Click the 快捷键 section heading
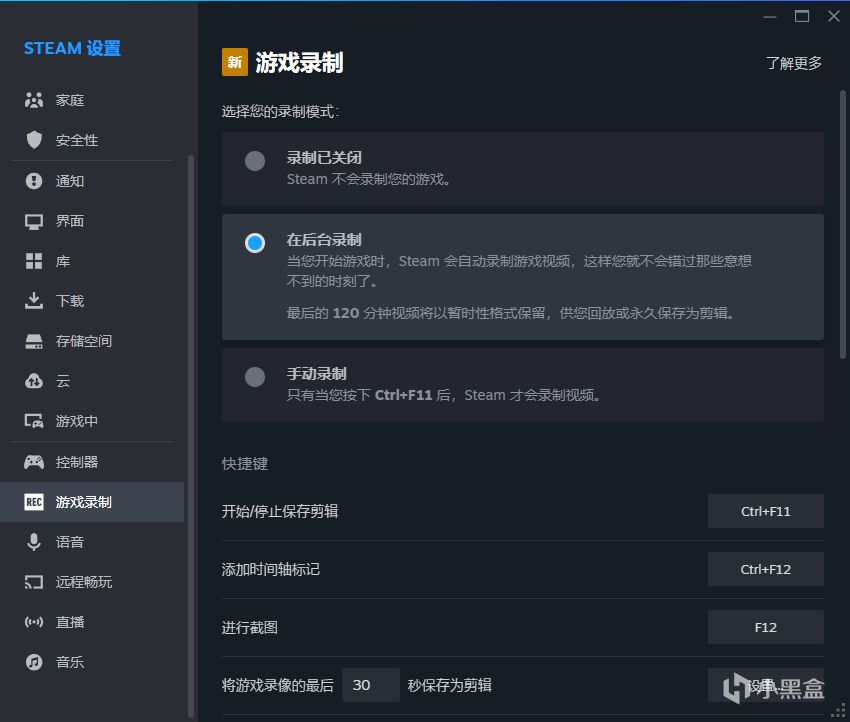Viewport: 850px width, 722px height. tap(244, 463)
